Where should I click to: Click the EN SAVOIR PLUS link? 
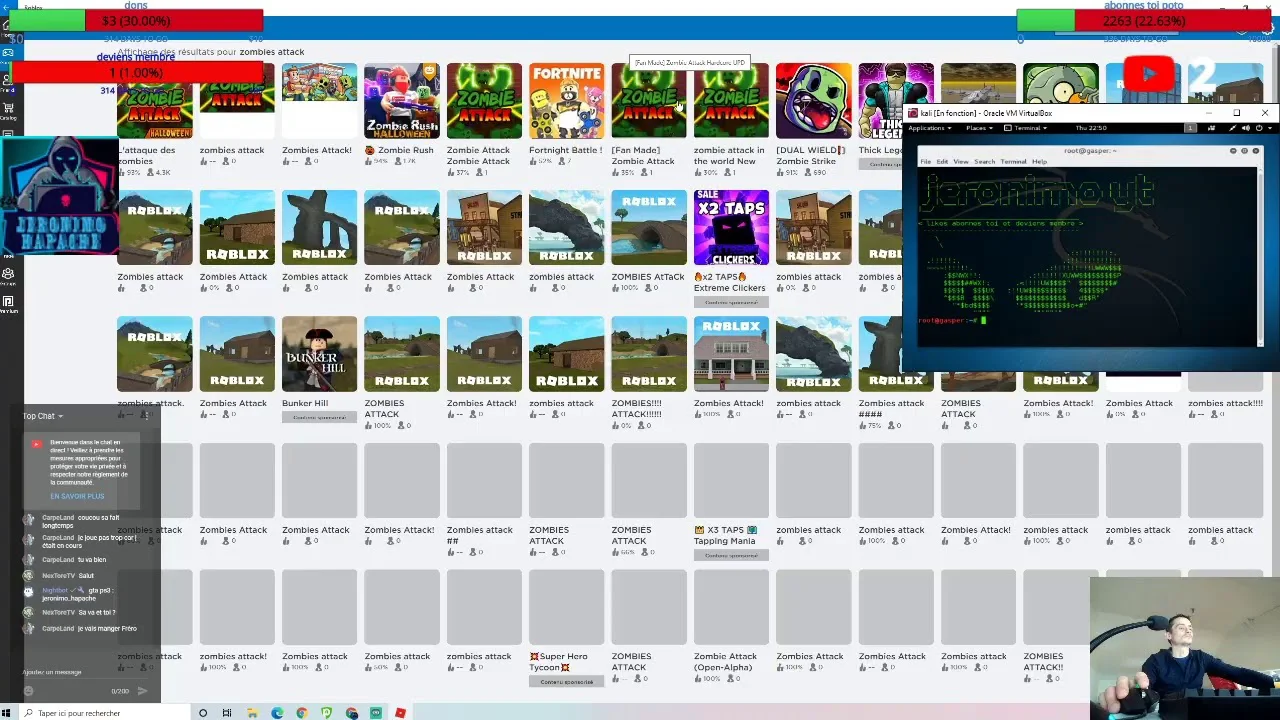coord(77,496)
